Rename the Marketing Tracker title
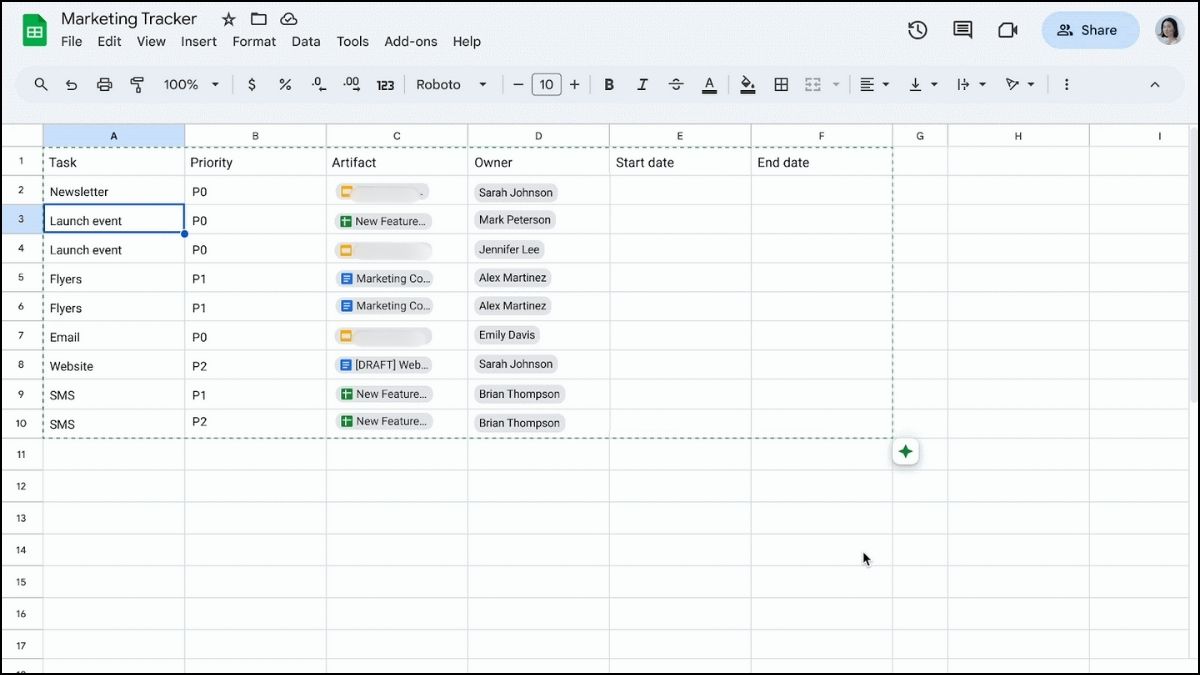Screen dimensions: 1200x675 pos(129,19)
